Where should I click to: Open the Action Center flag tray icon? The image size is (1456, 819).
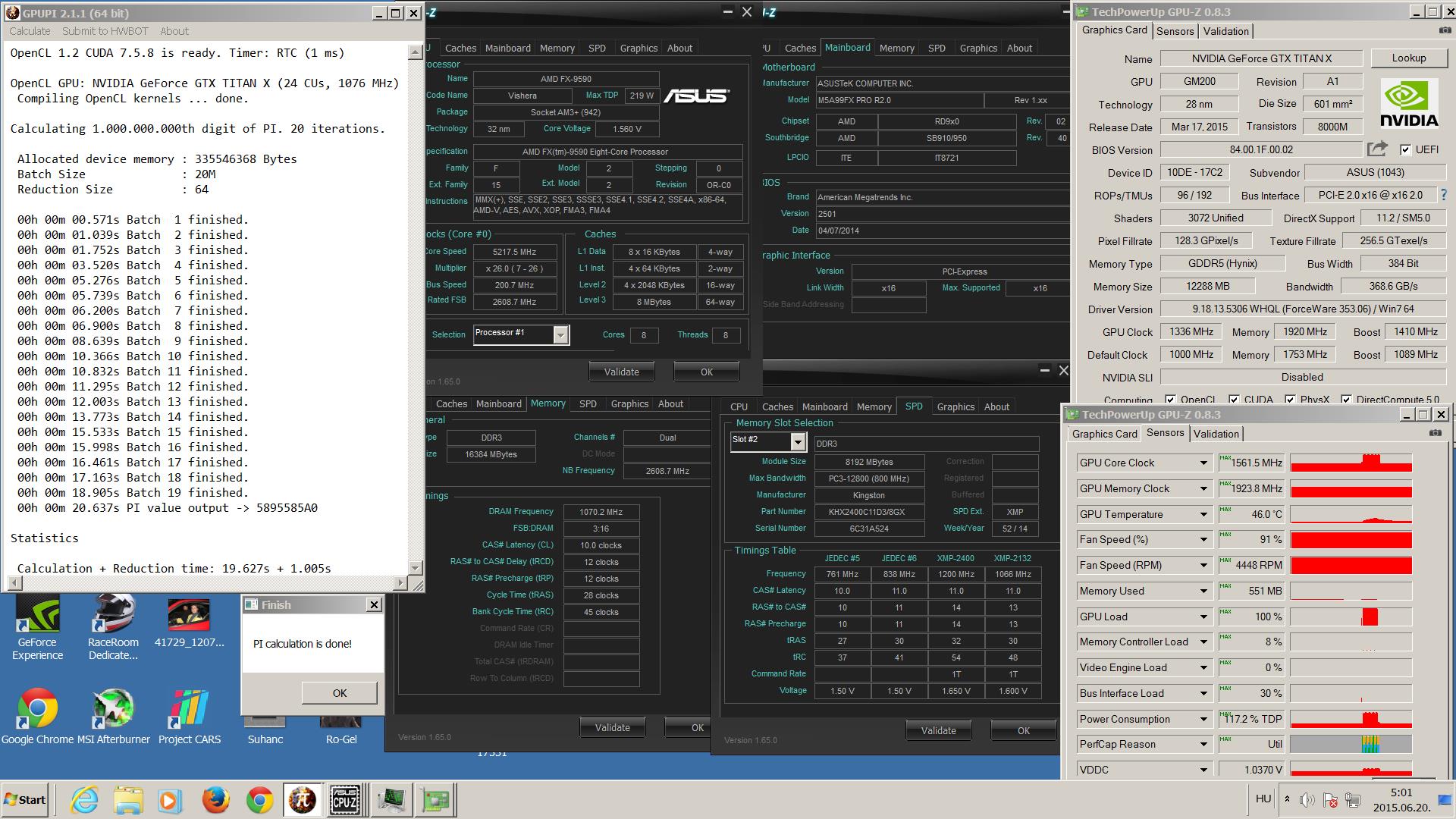coord(1329,800)
